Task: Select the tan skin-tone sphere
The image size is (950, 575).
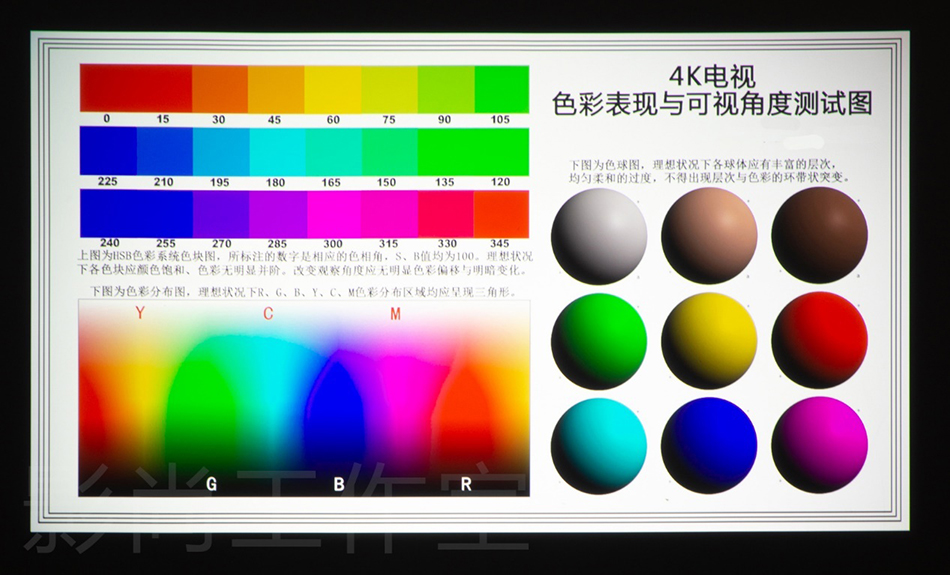Action: click(709, 236)
